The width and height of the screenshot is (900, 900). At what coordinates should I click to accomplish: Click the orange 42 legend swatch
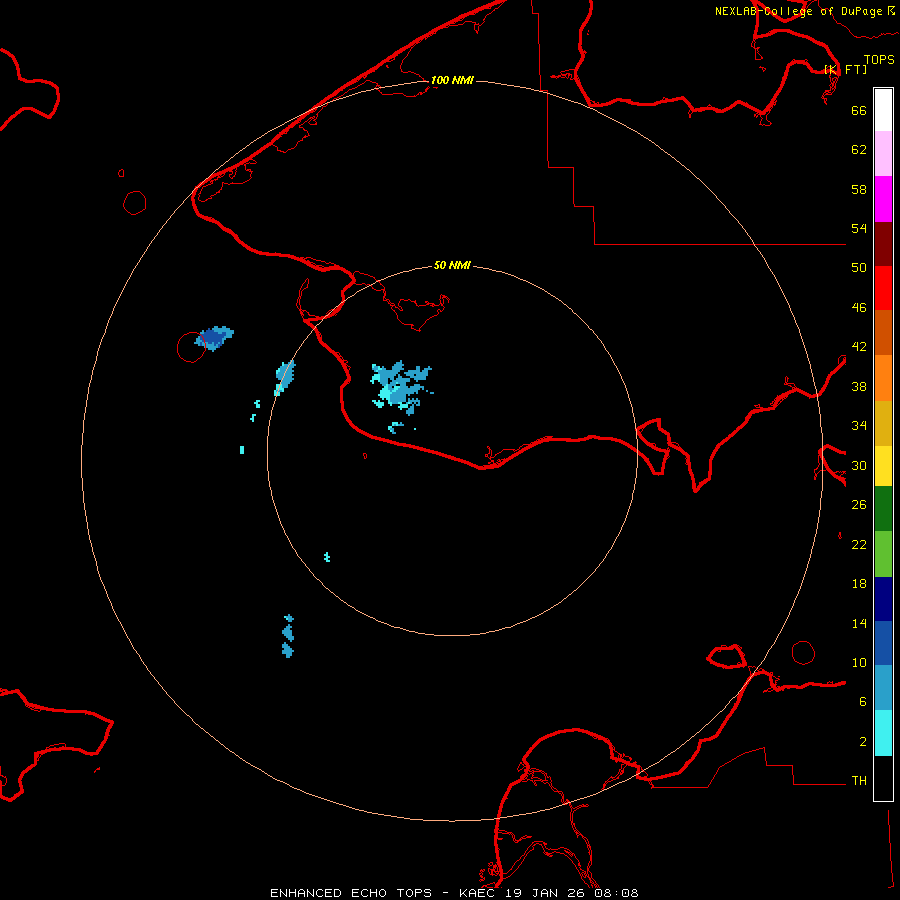point(883,378)
